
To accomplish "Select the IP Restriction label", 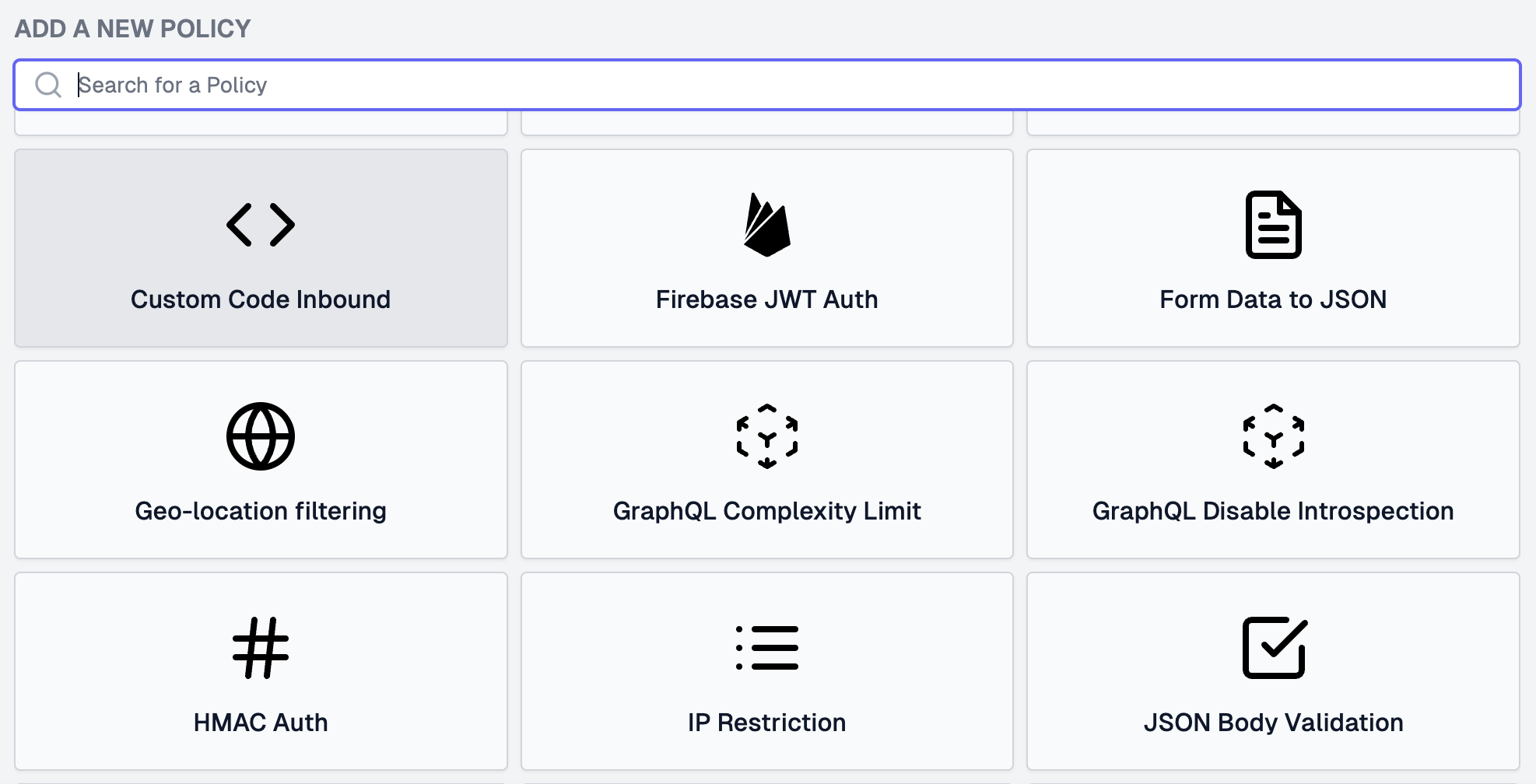I will [x=767, y=723].
